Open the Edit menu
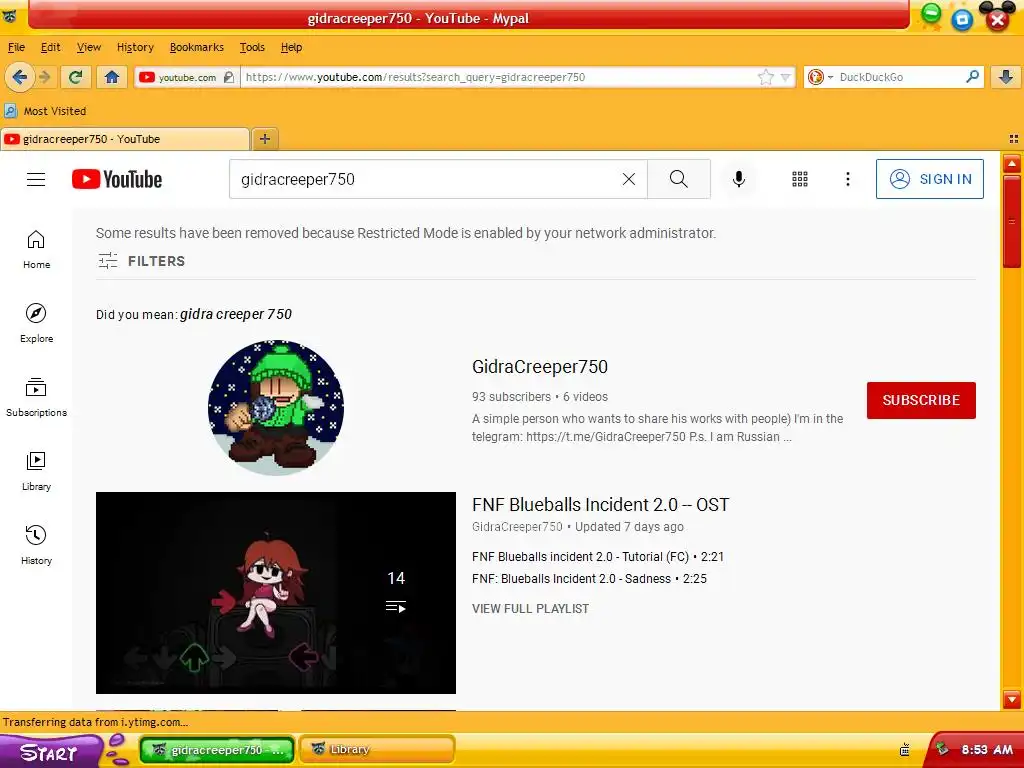The image size is (1024, 768). [50, 47]
